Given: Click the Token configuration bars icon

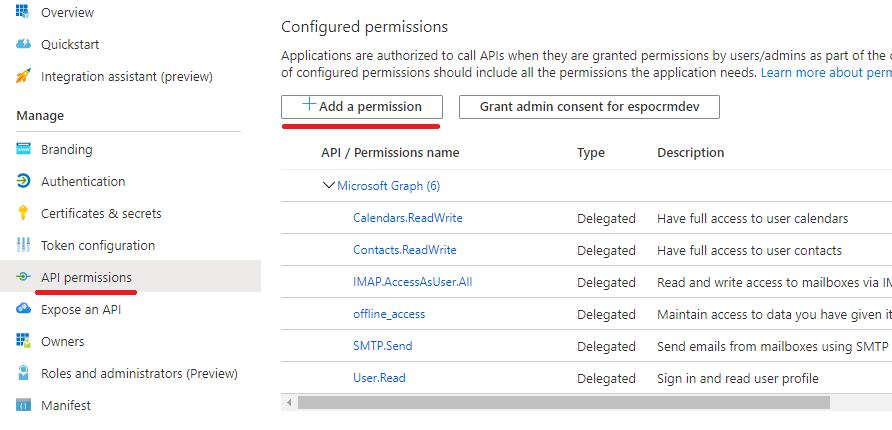Looking at the screenshot, I should pos(23,245).
